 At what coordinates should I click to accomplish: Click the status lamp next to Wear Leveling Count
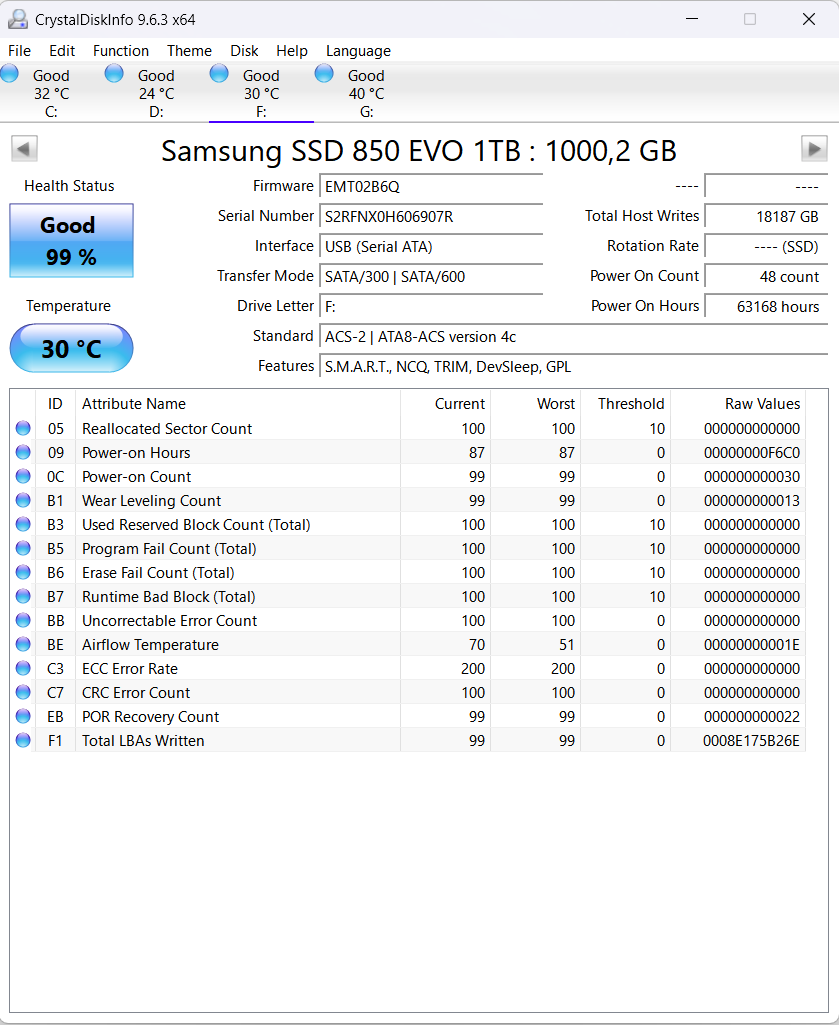(23, 500)
